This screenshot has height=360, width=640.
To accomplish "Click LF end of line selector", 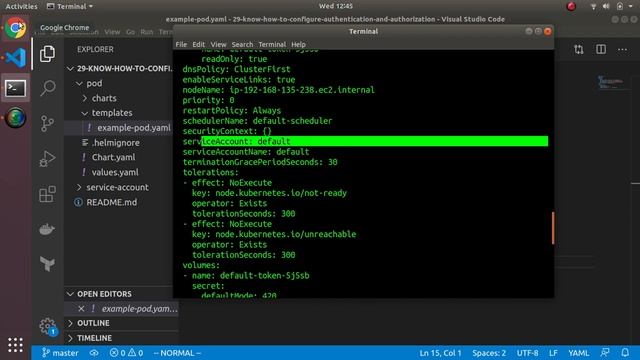I will click(553, 353).
